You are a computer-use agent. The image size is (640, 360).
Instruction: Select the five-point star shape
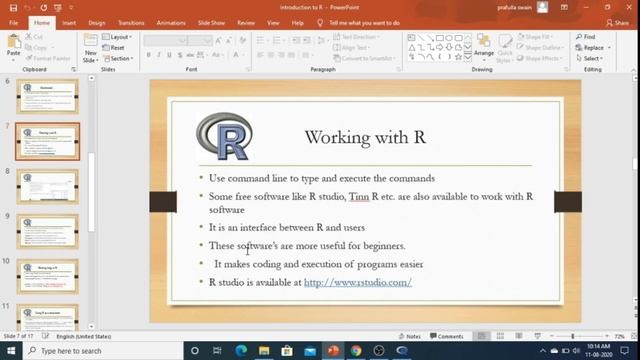pos(458,57)
